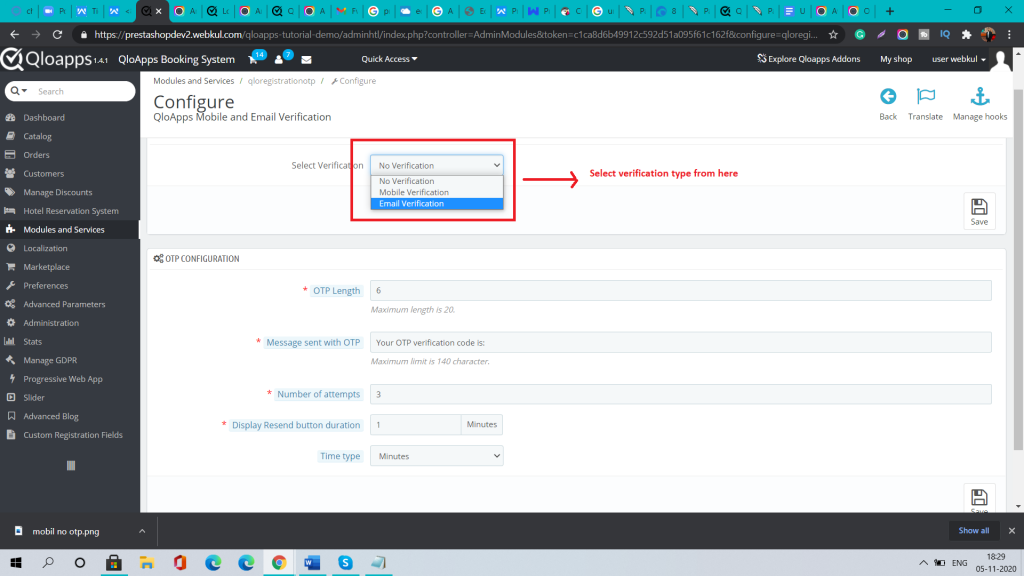Click the Translate flag icon
Screen dimensions: 1024x576
925,97
